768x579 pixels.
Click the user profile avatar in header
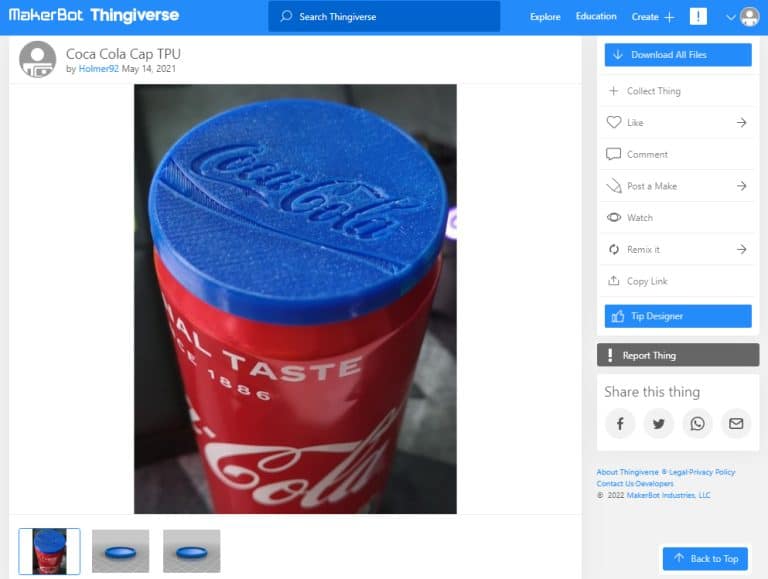749,17
